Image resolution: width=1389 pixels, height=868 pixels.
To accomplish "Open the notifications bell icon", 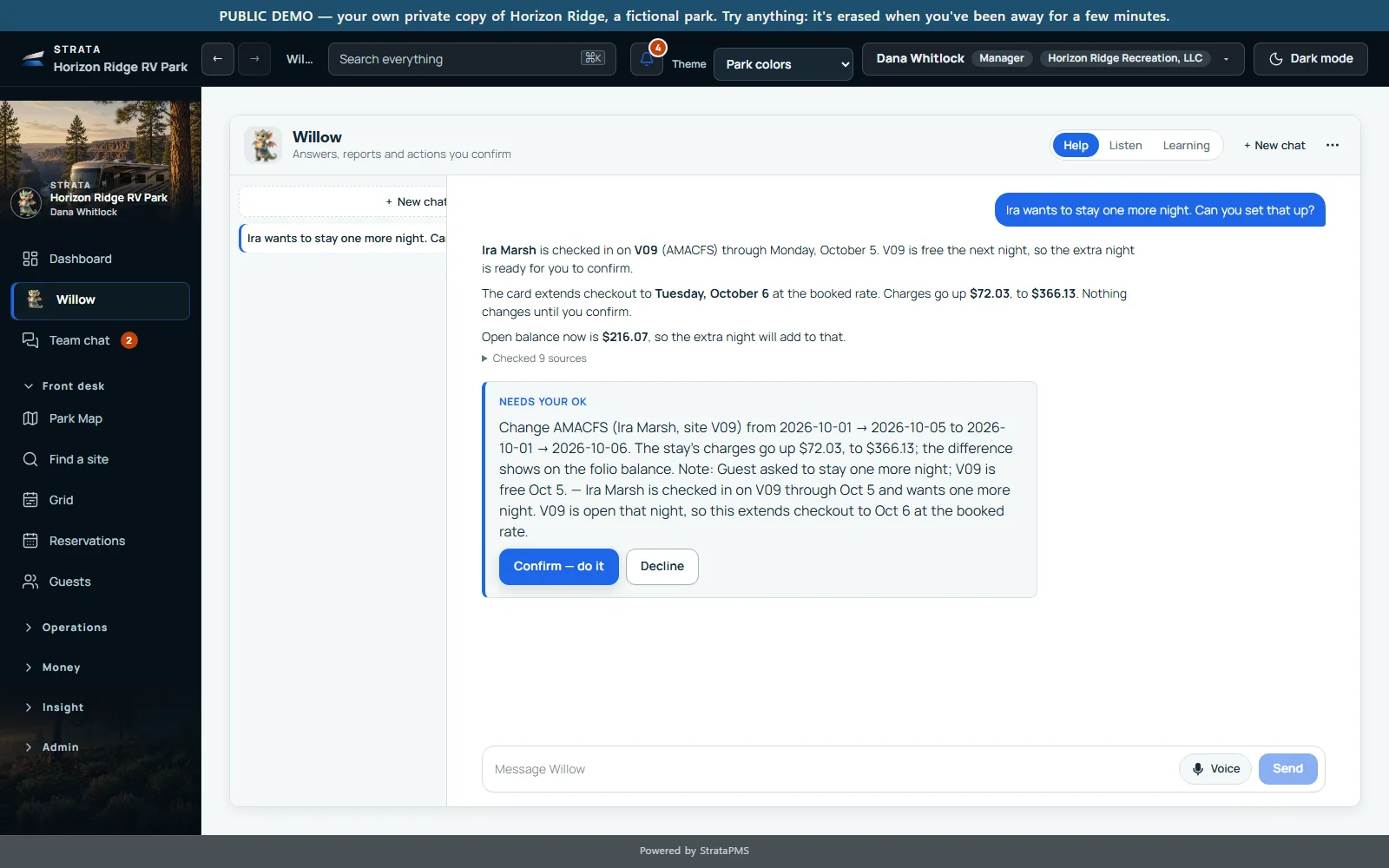I will [647, 59].
